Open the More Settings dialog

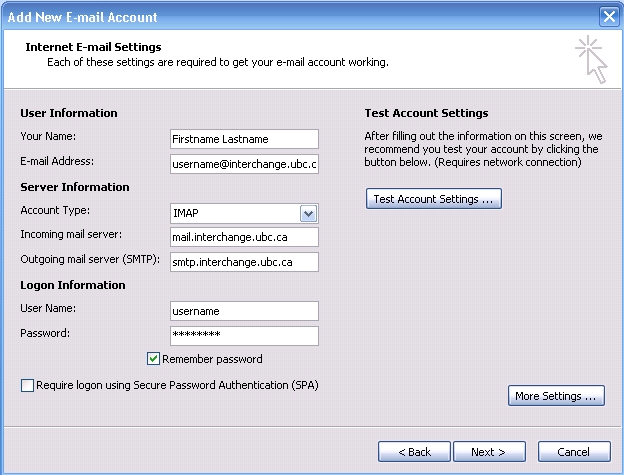coord(556,396)
